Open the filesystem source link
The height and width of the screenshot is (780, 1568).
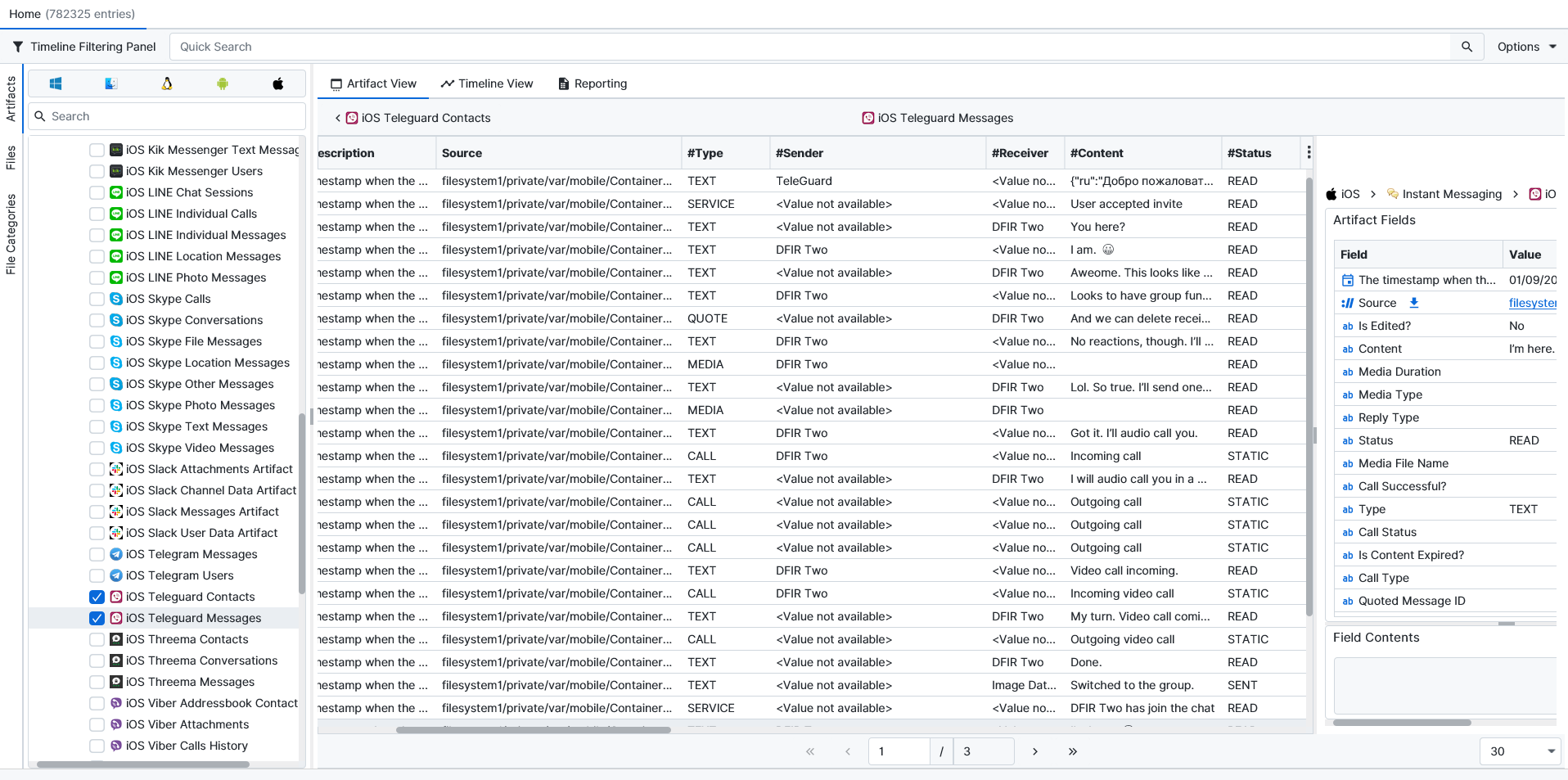click(x=1532, y=303)
